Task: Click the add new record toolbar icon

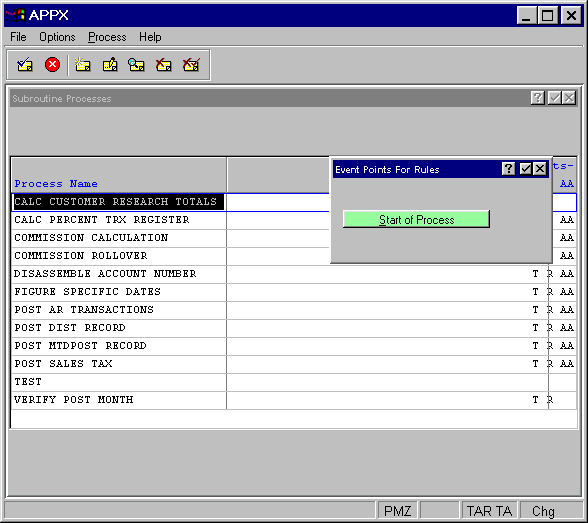Action: click(82, 65)
